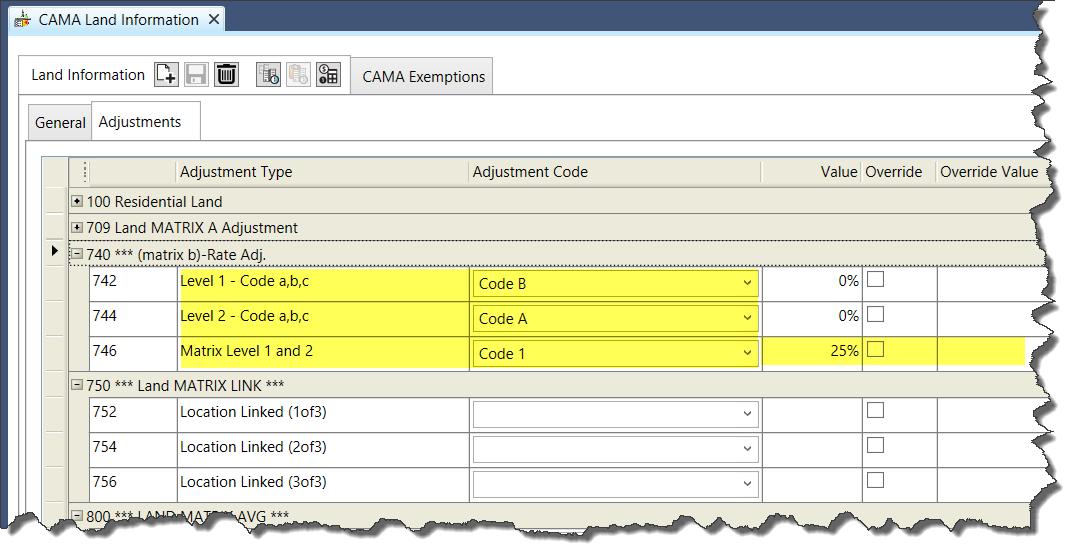1077x557 pixels.
Task: Enable Override for Location Linked (1of3)
Action: [875, 410]
